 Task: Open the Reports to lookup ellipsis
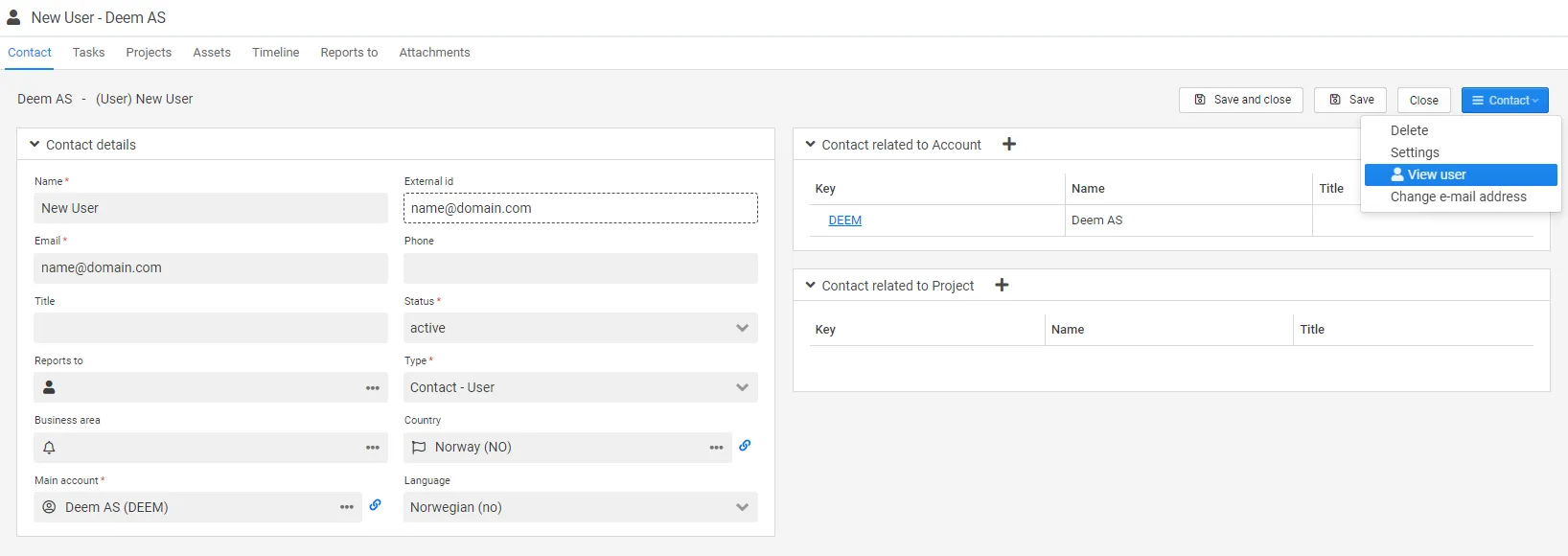(x=373, y=388)
